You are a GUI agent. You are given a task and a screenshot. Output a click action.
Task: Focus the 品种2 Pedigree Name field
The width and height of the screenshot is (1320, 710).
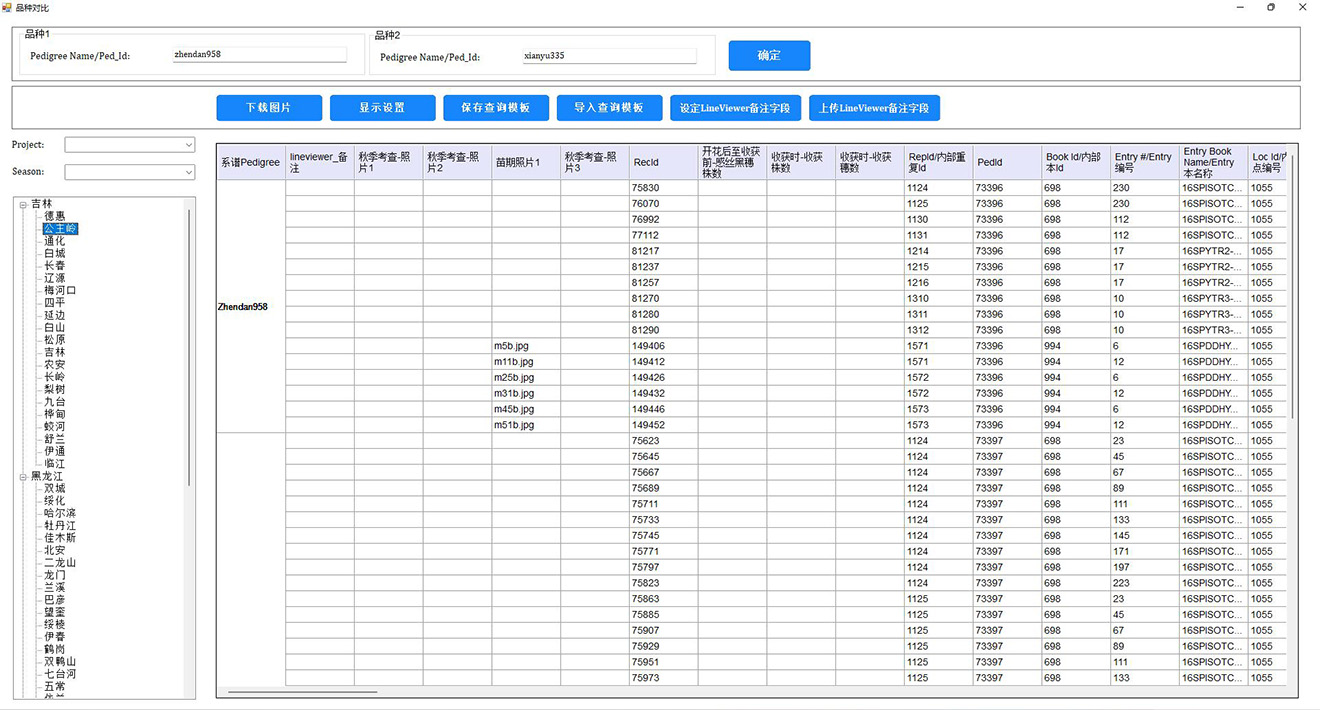tap(610, 56)
